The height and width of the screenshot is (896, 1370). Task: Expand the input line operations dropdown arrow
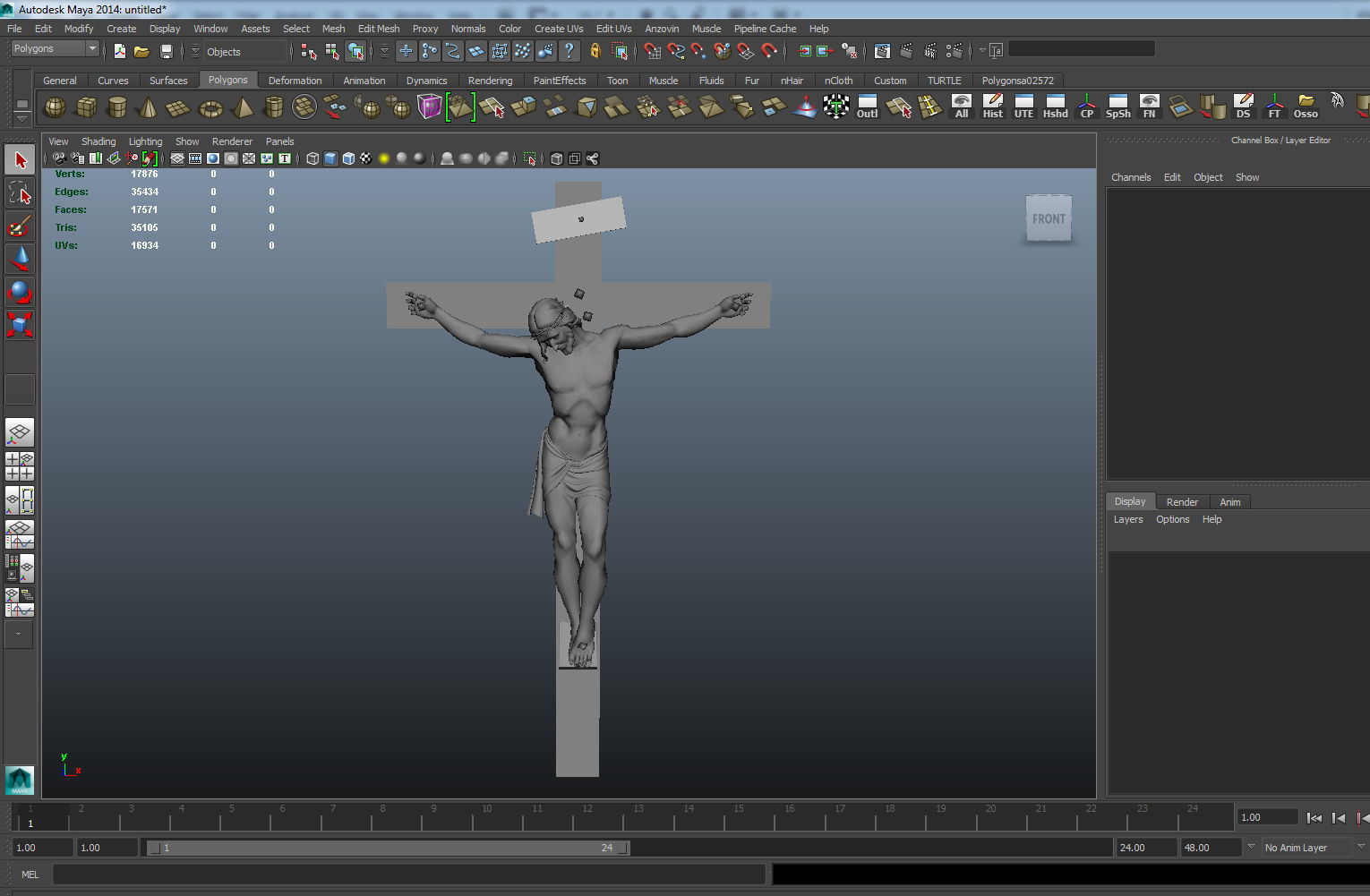[982, 51]
